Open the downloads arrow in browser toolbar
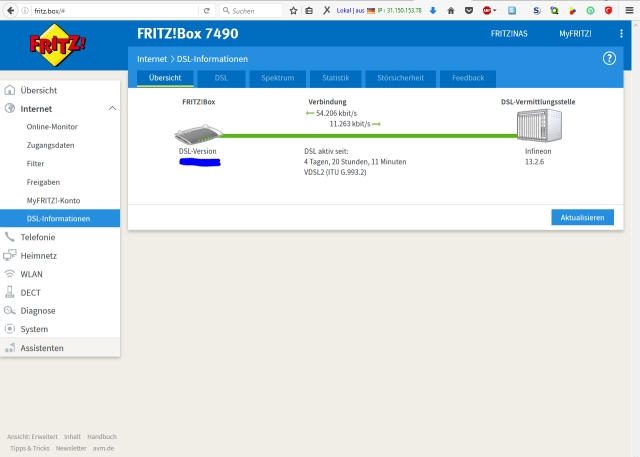Viewport: 640px width, 457px height. point(433,11)
